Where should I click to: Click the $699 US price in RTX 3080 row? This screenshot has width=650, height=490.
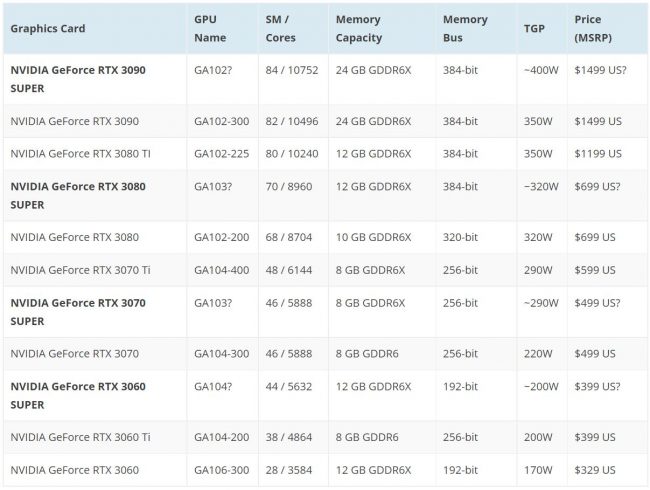tap(595, 238)
